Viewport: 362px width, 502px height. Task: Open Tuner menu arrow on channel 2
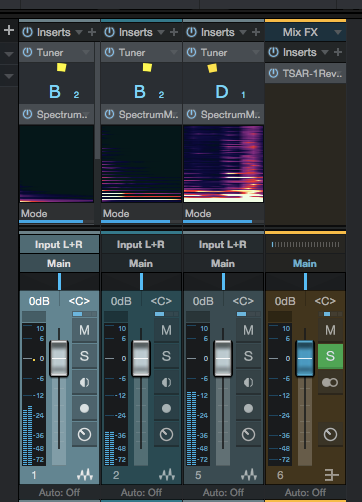coord(174,52)
